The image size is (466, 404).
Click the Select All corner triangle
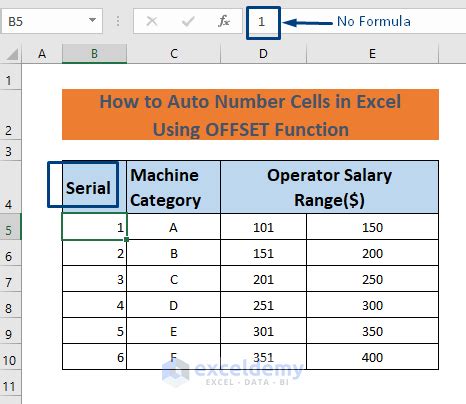coord(12,54)
